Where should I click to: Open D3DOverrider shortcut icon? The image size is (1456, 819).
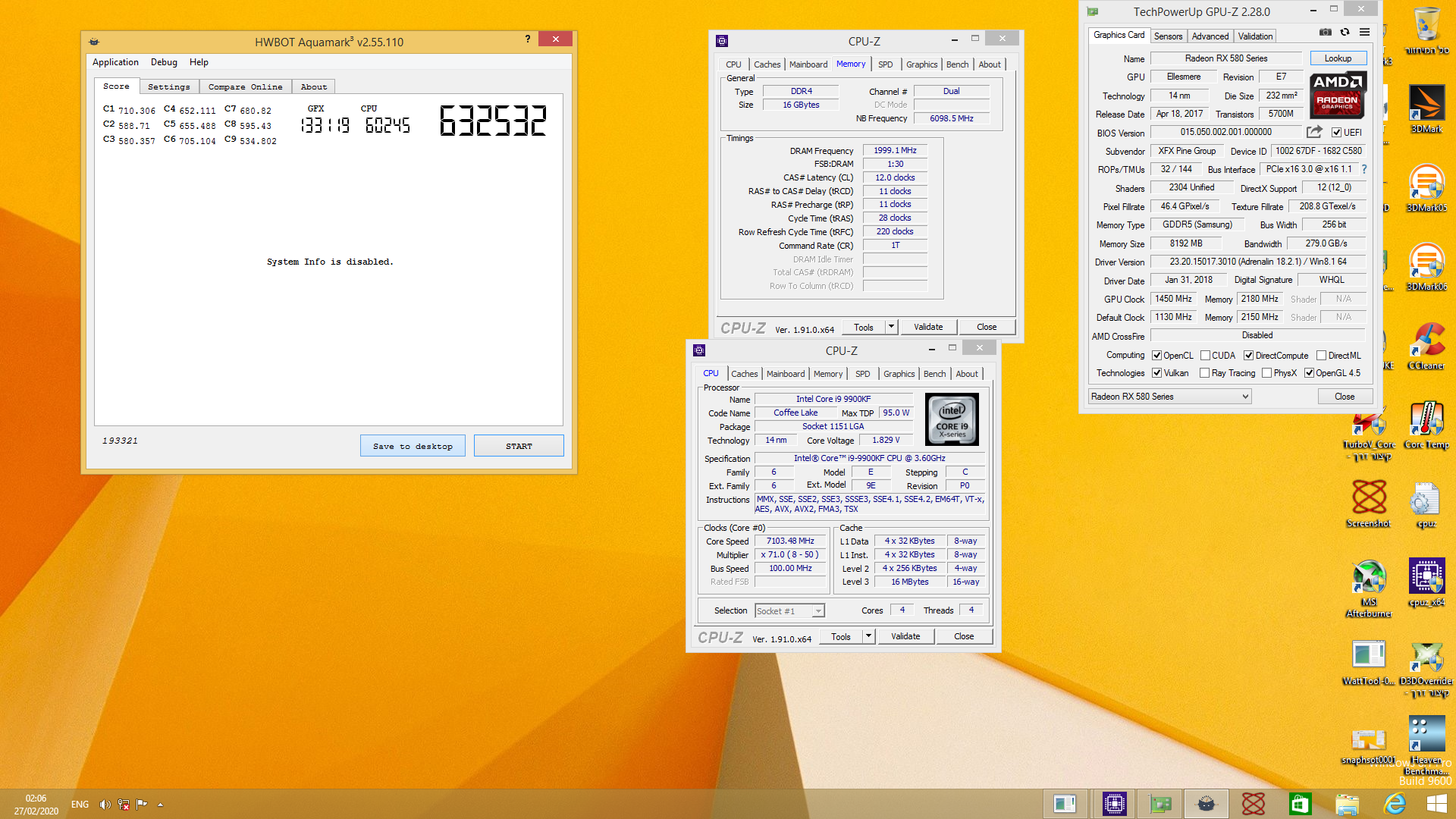point(1426,667)
